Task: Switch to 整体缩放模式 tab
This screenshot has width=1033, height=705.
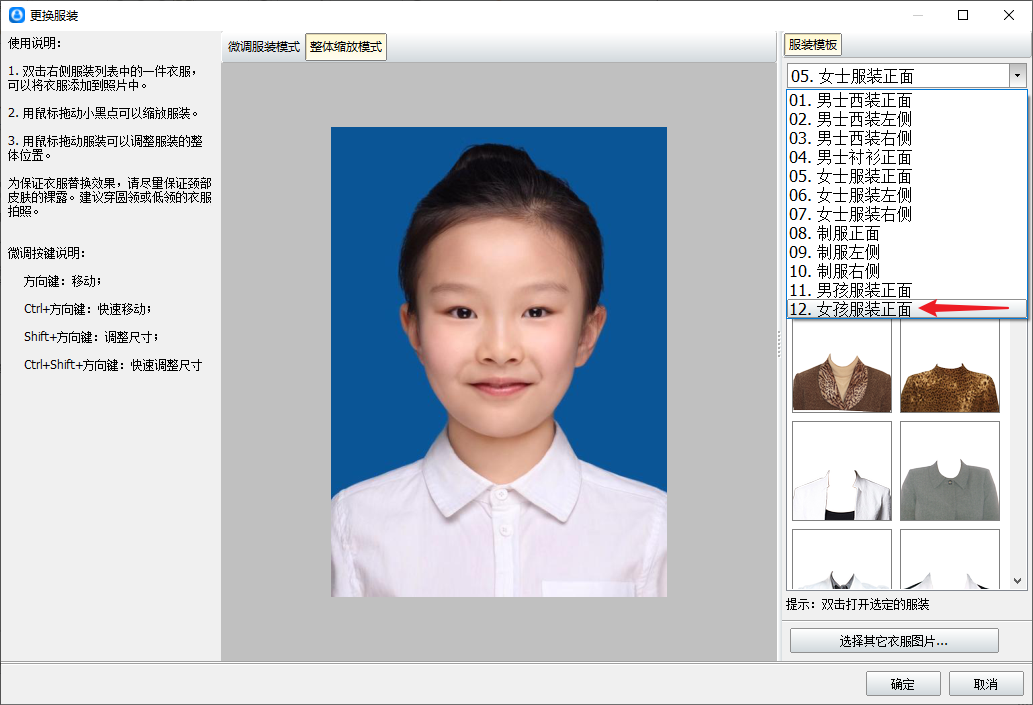Action: coord(345,47)
